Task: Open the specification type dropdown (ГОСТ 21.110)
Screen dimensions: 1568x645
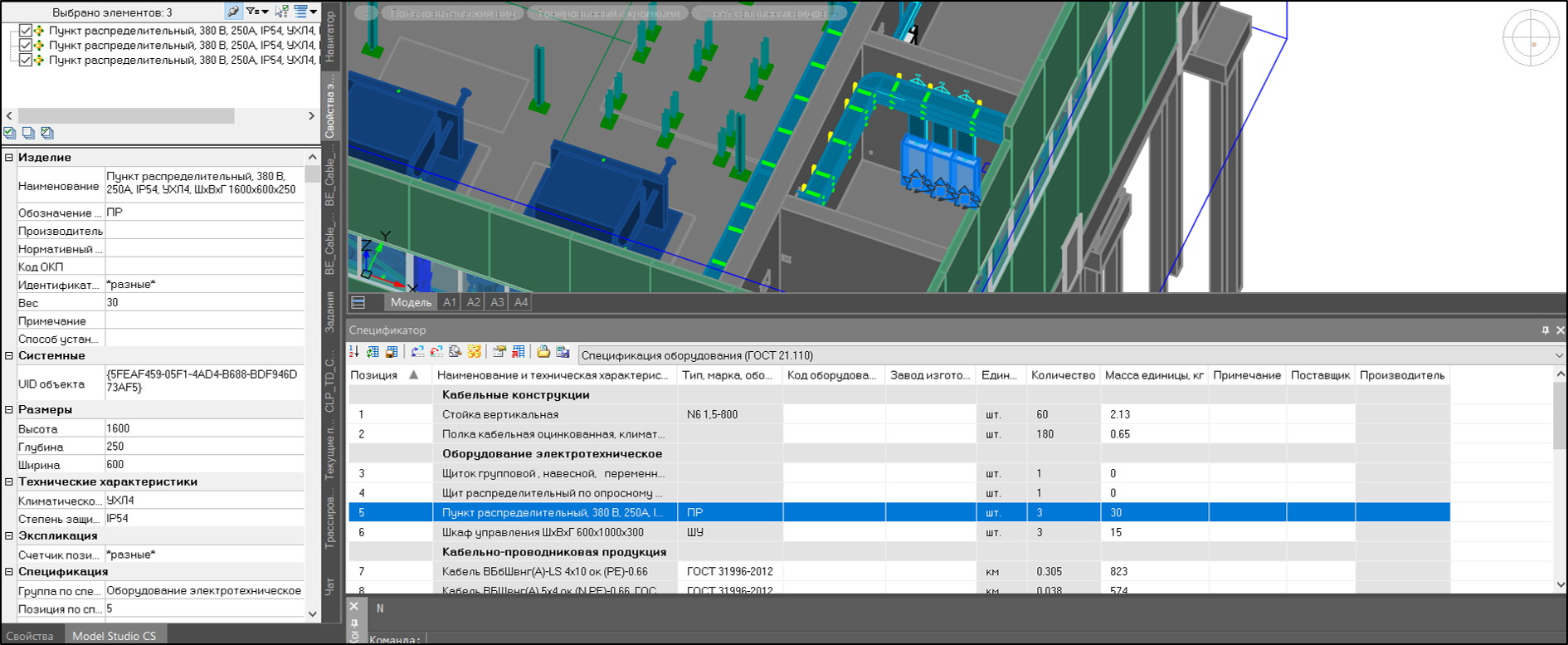Action: point(1558,355)
